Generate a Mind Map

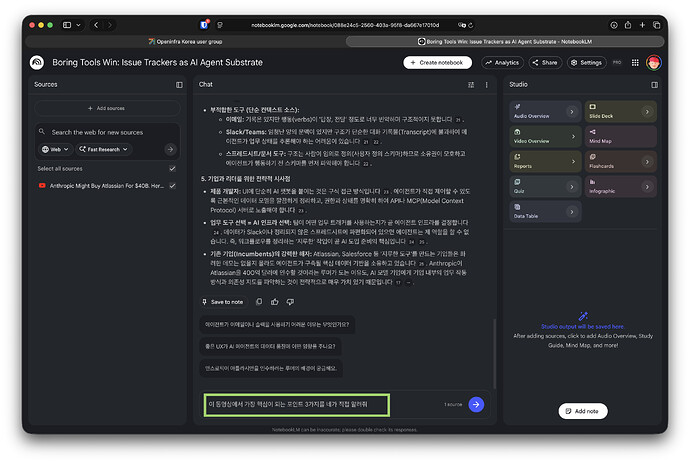(620, 136)
